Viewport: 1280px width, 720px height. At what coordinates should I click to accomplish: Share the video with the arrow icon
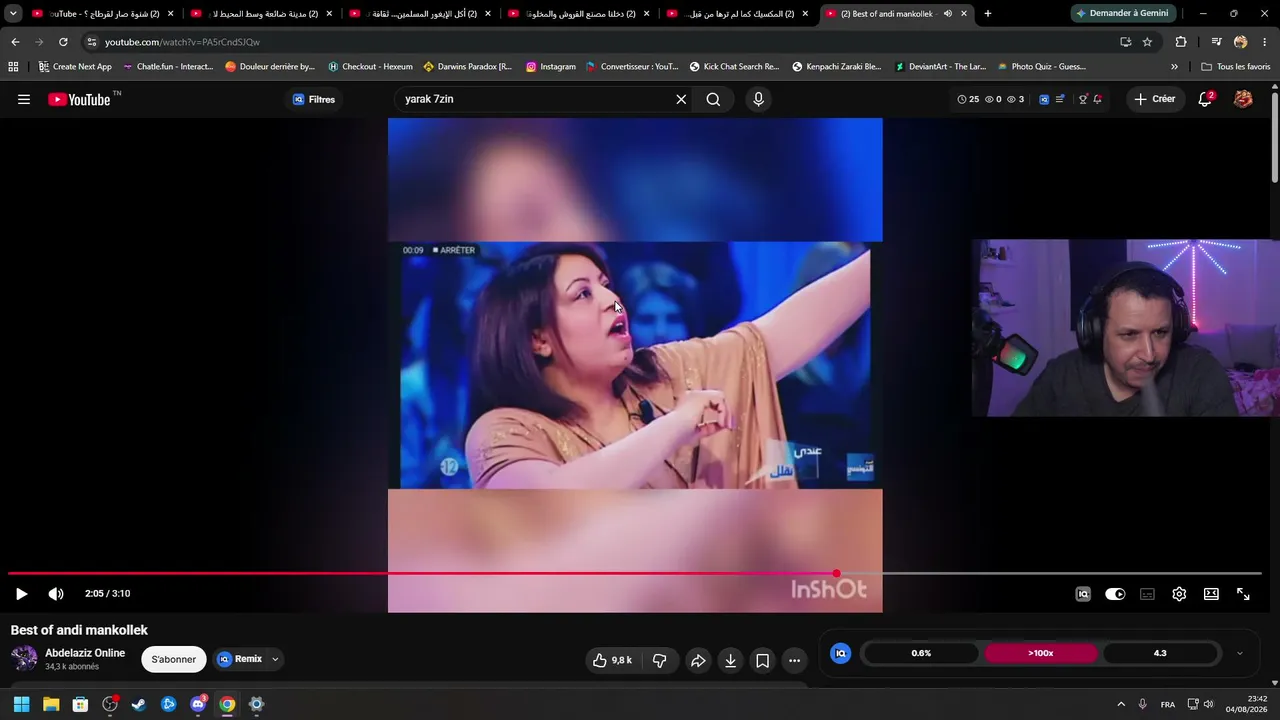(698, 660)
